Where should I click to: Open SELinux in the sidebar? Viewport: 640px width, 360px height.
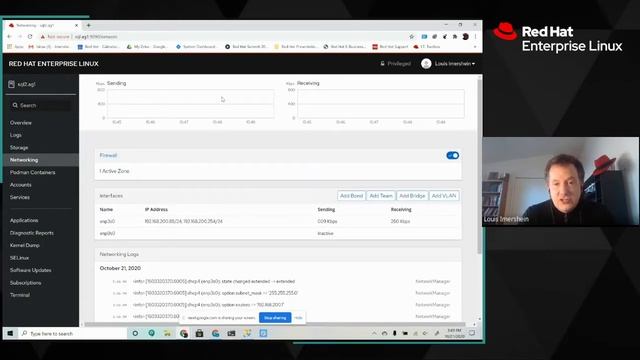(x=19, y=258)
